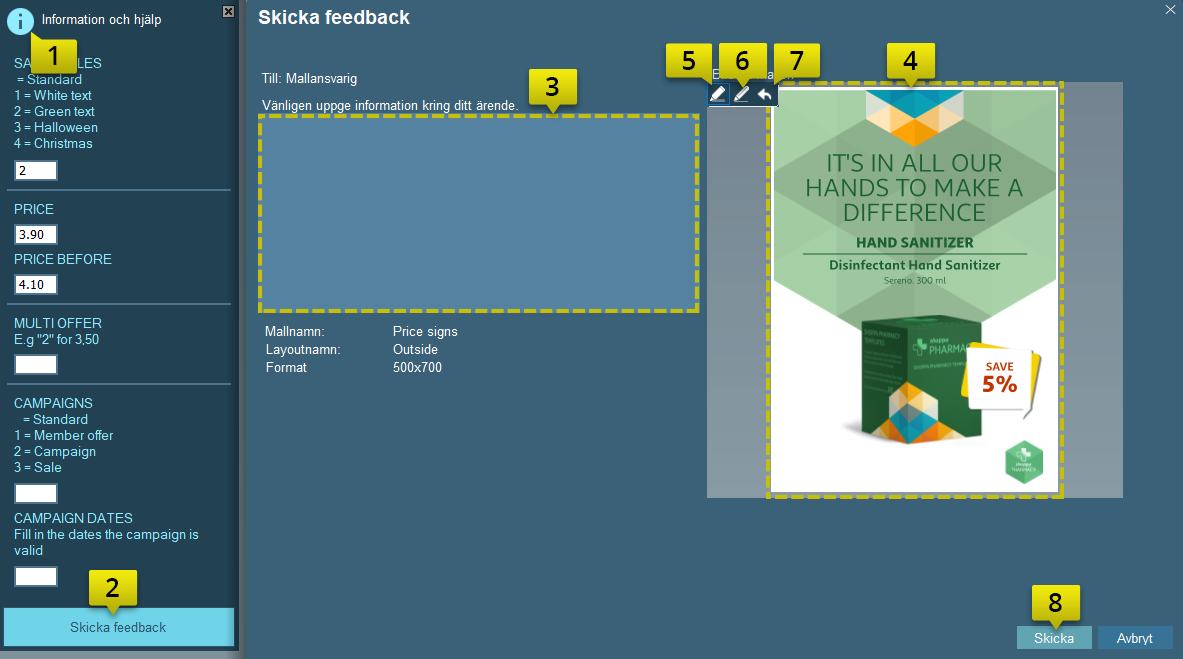Screen dimensions: 1183x659
Task: Undo the last drawing with the arrow icon
Action: tap(765, 94)
